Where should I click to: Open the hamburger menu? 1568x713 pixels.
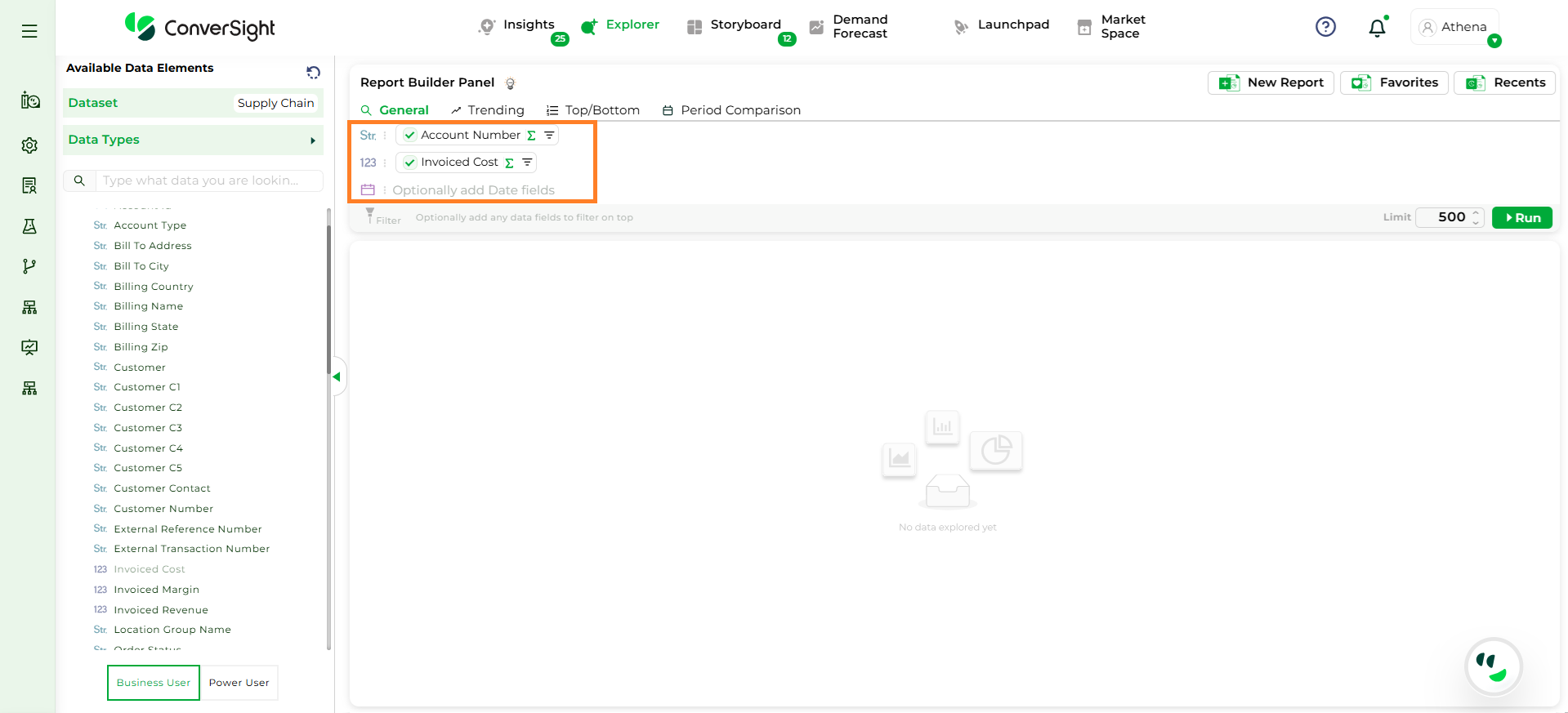coord(29,31)
